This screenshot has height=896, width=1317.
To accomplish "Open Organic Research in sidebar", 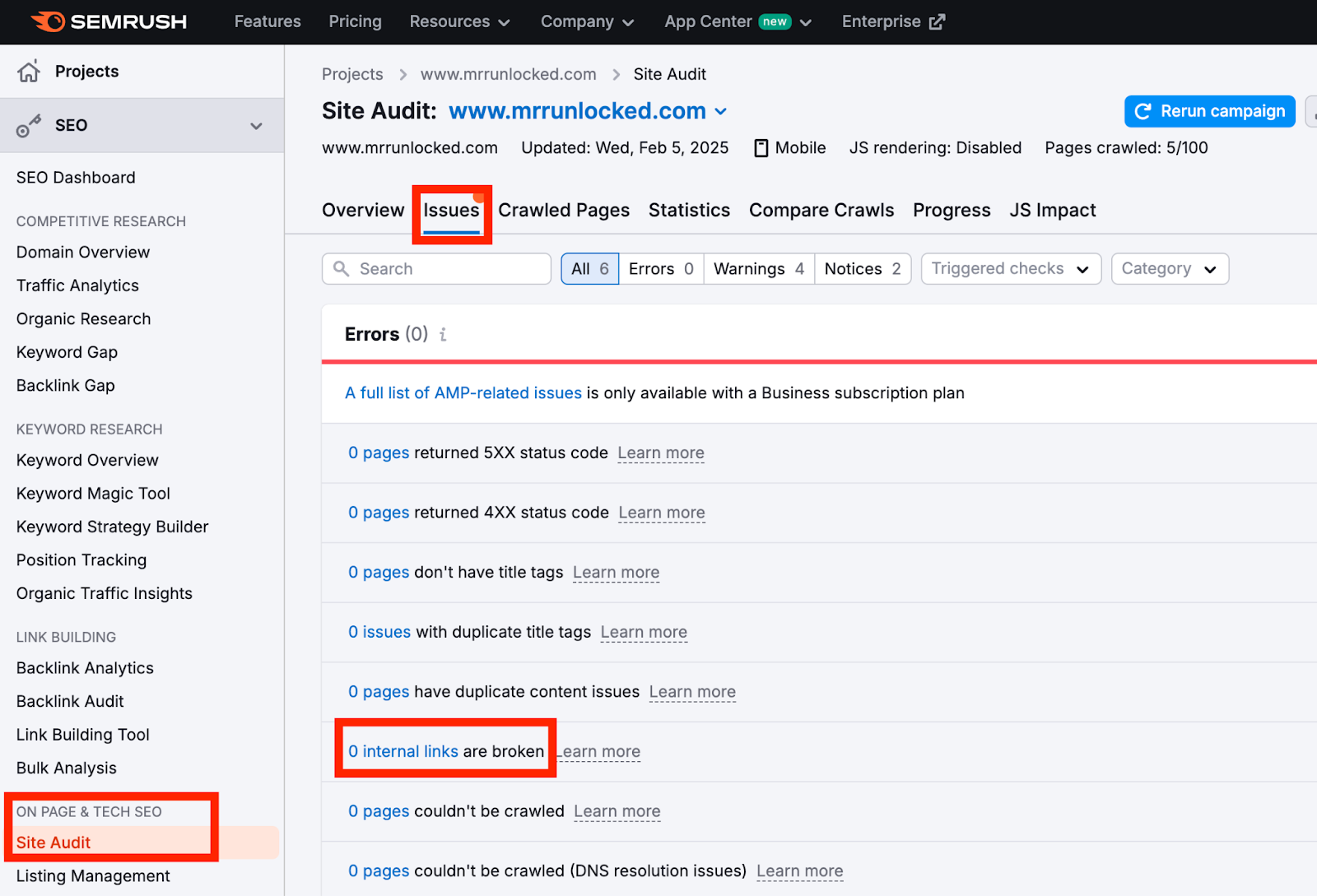I will 83,318.
